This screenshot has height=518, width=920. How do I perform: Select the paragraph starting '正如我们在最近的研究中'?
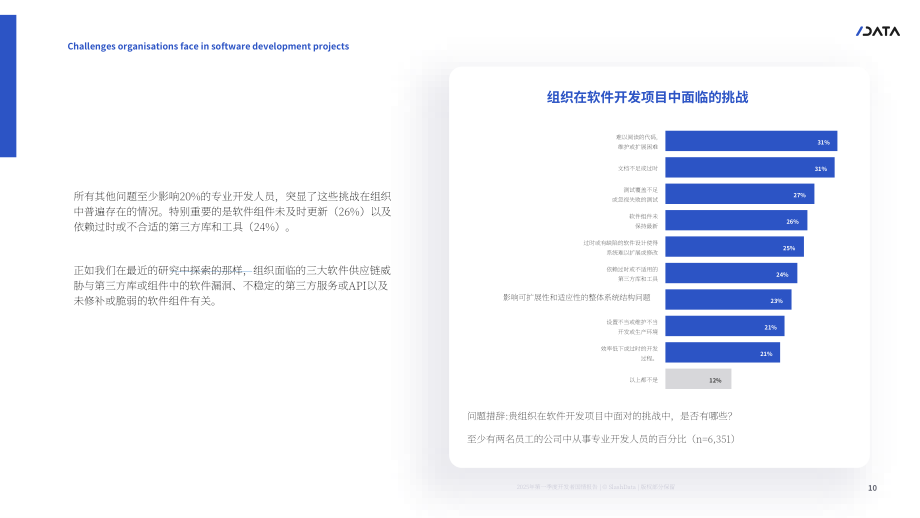click(x=232, y=286)
